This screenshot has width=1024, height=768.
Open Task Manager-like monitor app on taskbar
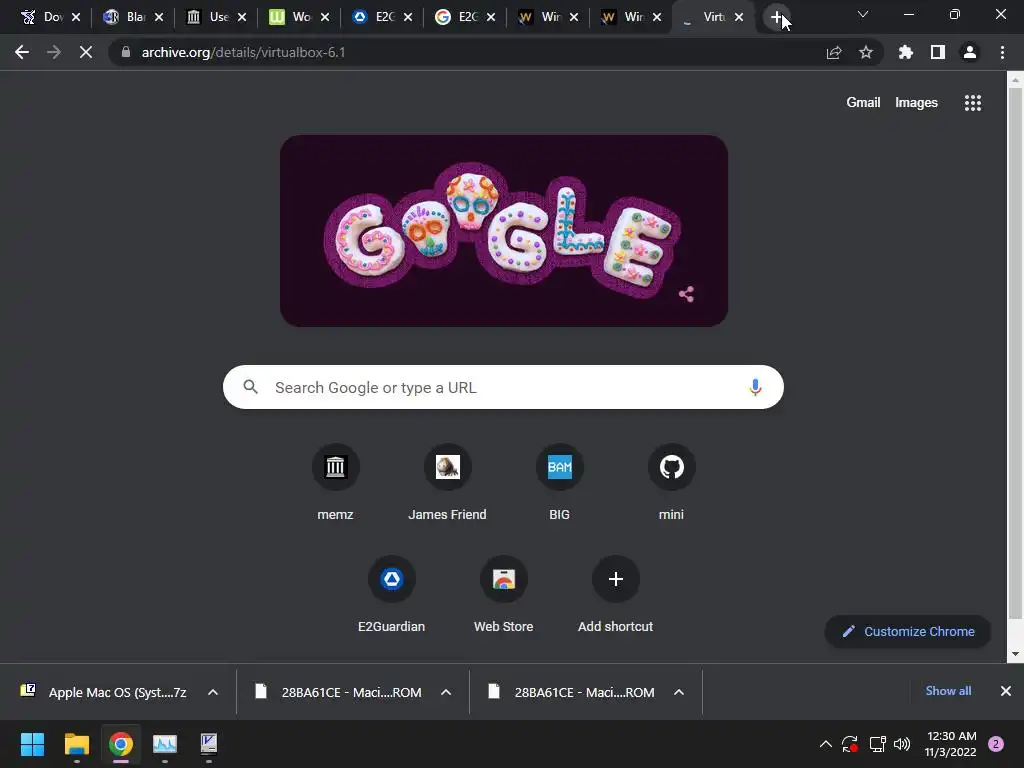click(x=165, y=744)
